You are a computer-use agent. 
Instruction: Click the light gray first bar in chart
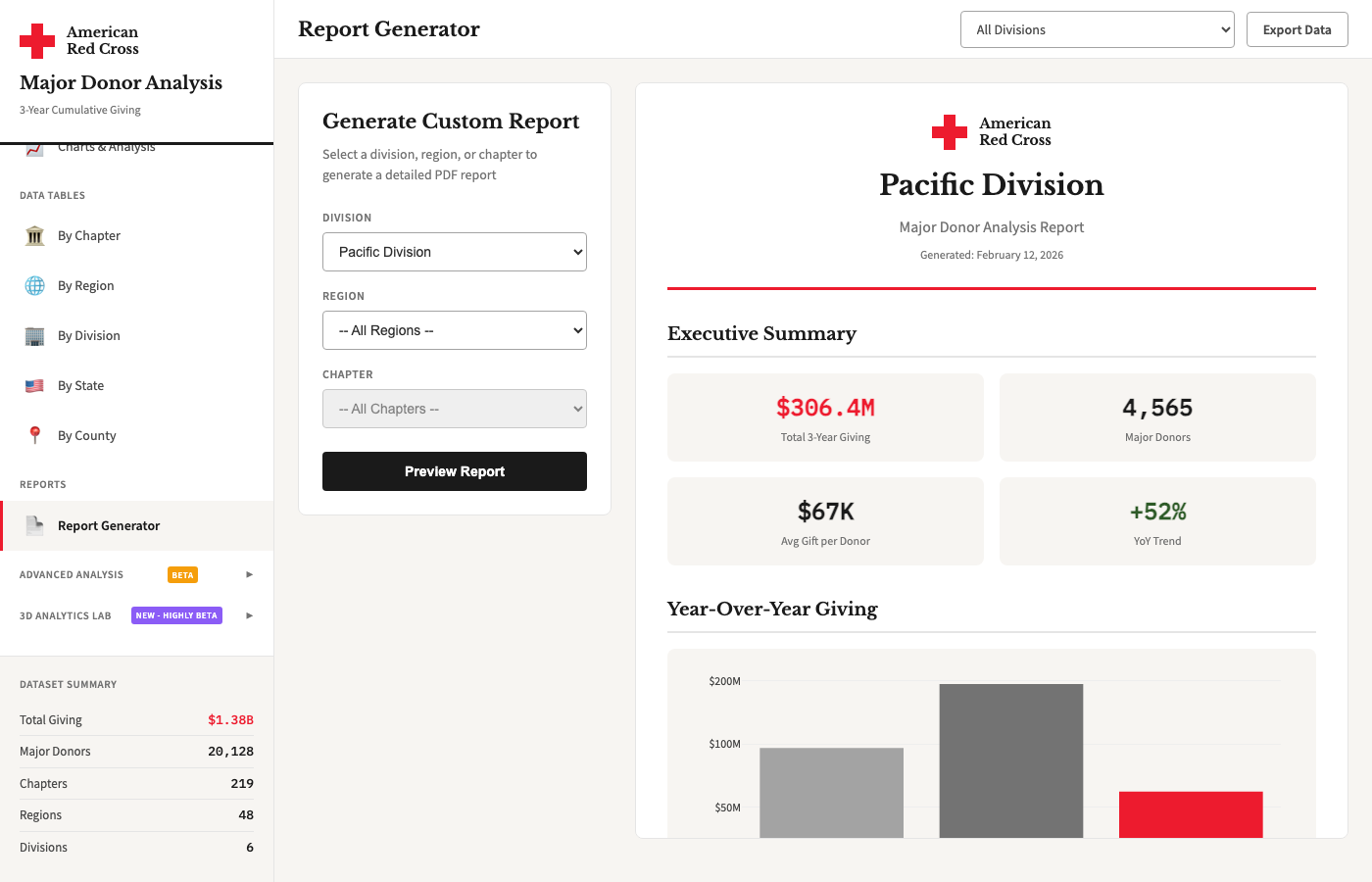(x=831, y=793)
